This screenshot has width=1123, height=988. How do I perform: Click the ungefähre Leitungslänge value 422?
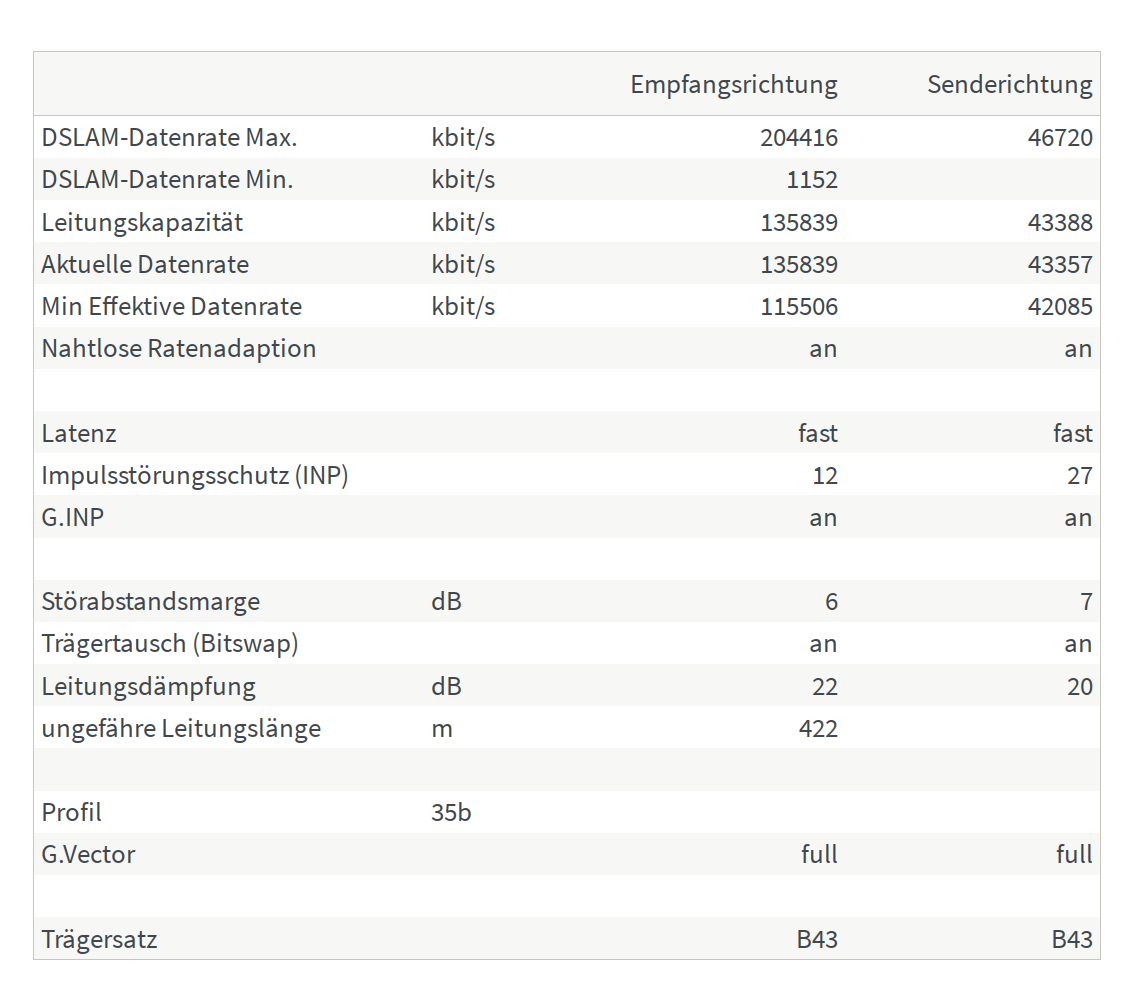(818, 729)
